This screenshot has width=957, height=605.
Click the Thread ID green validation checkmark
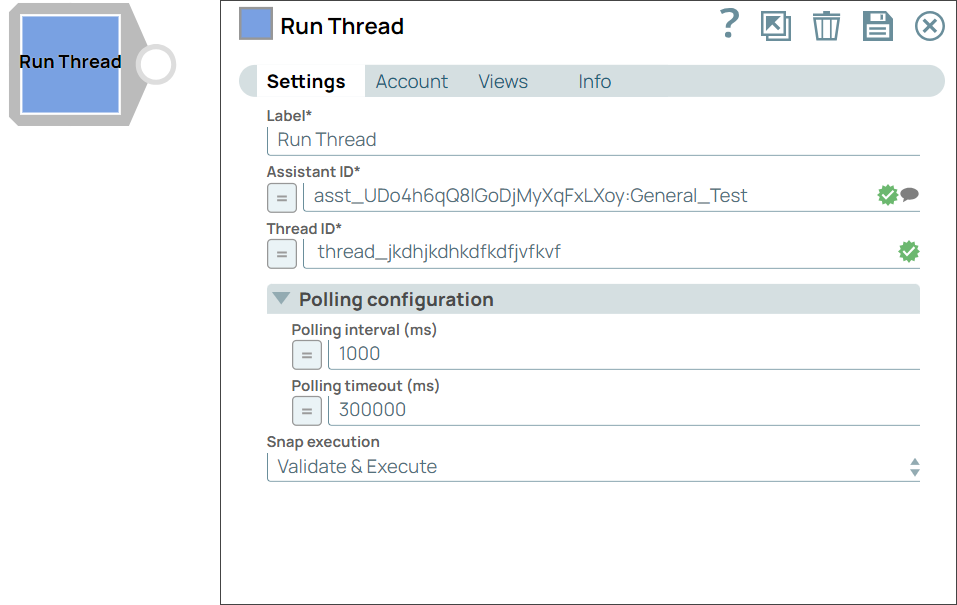point(908,252)
